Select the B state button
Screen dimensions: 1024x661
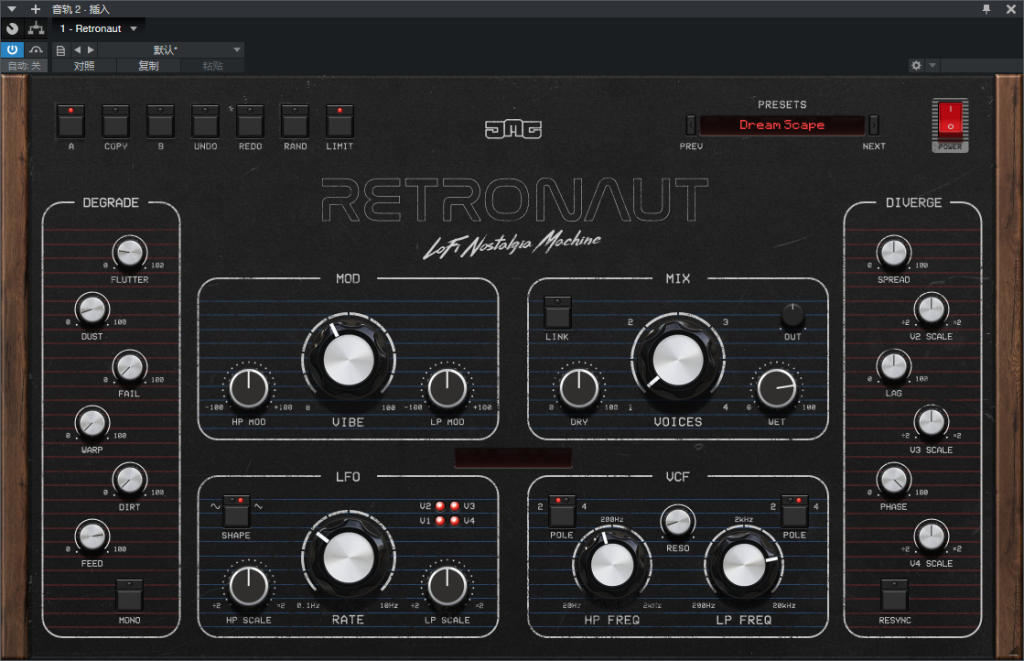tap(161, 121)
